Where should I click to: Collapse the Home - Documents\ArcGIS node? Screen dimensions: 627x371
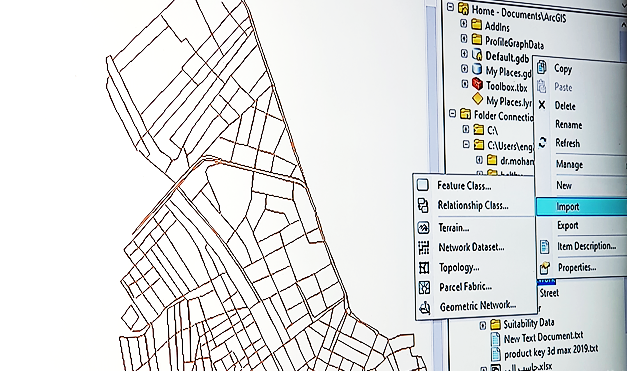(x=451, y=7)
